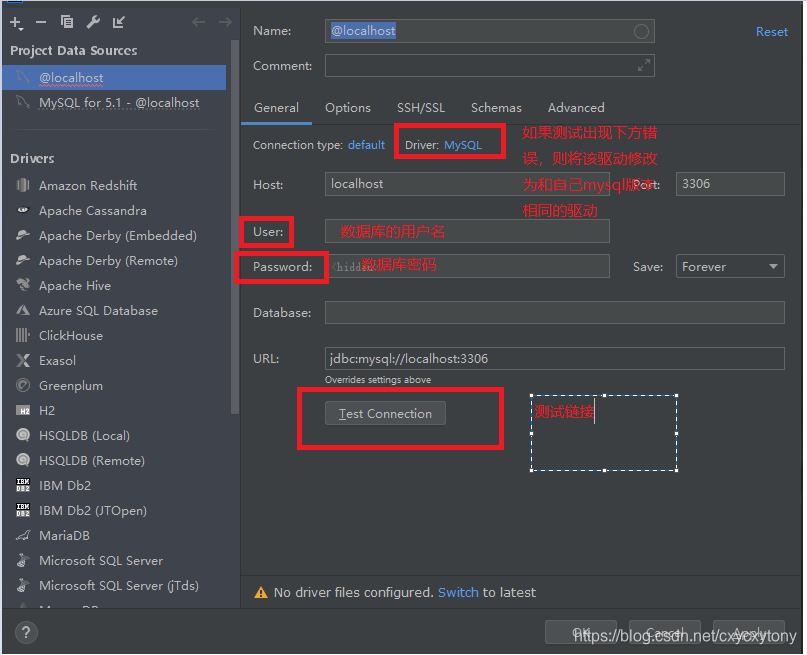Screen dimensions: 807x655
Task: Click Switch link for driver files
Action: (458, 593)
